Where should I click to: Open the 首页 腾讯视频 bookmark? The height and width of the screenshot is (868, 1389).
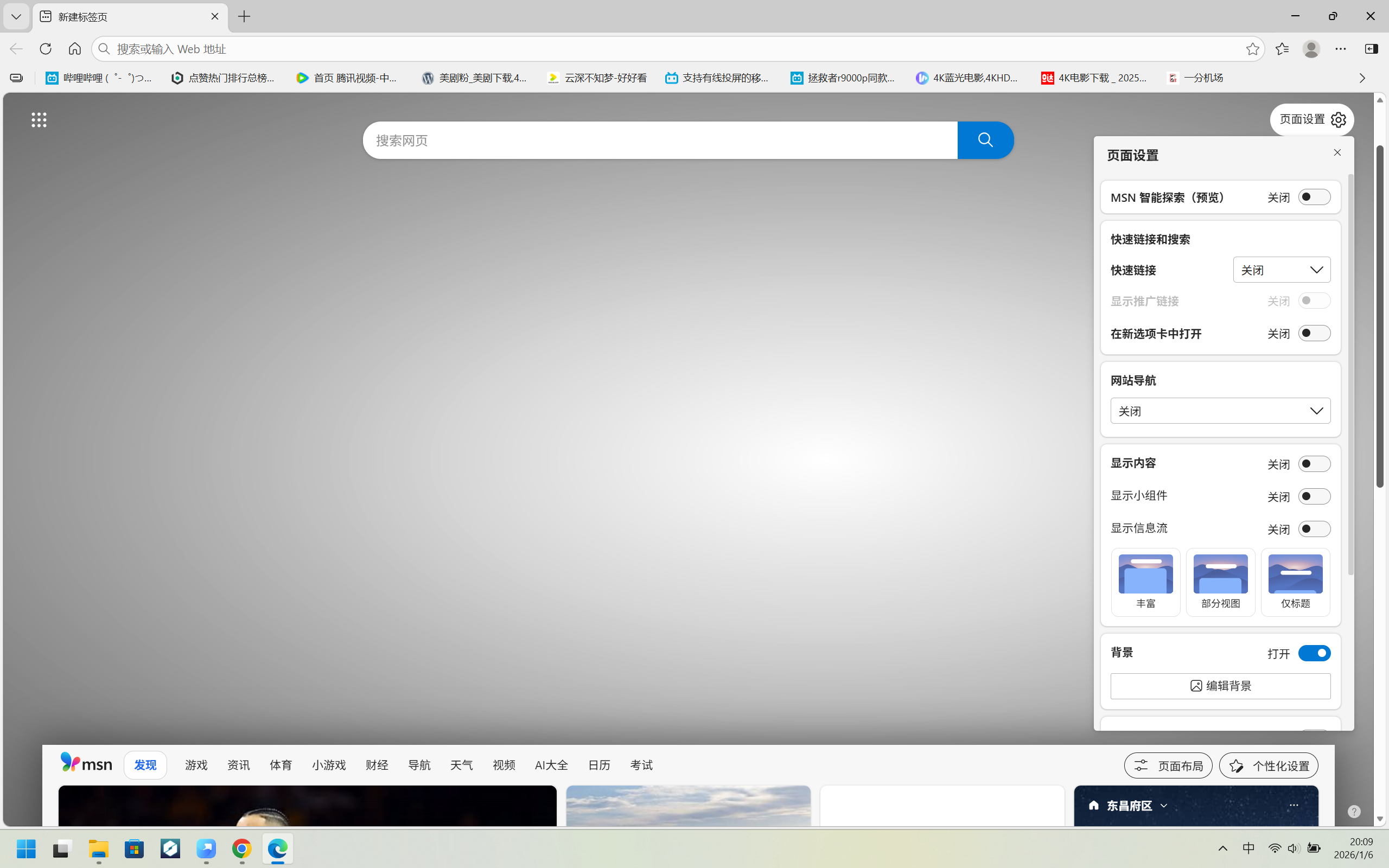point(347,78)
